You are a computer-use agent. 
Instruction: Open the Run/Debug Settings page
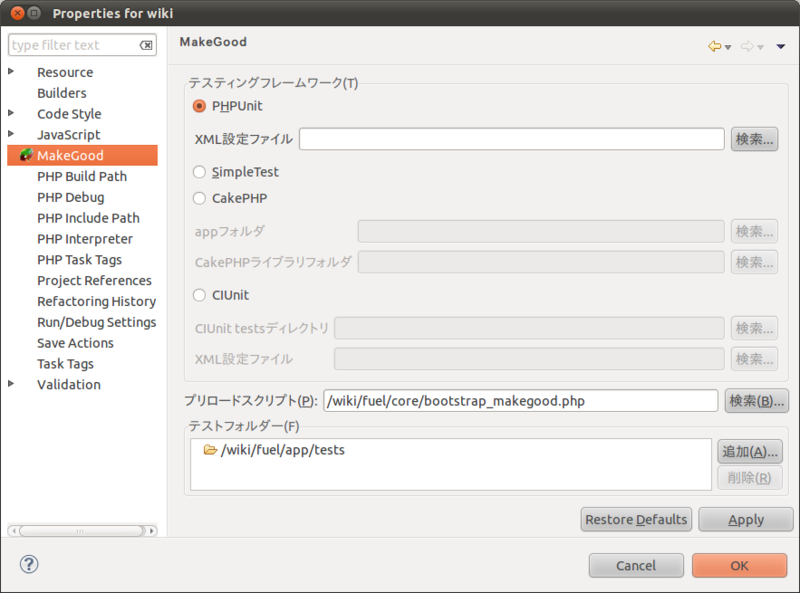click(96, 323)
